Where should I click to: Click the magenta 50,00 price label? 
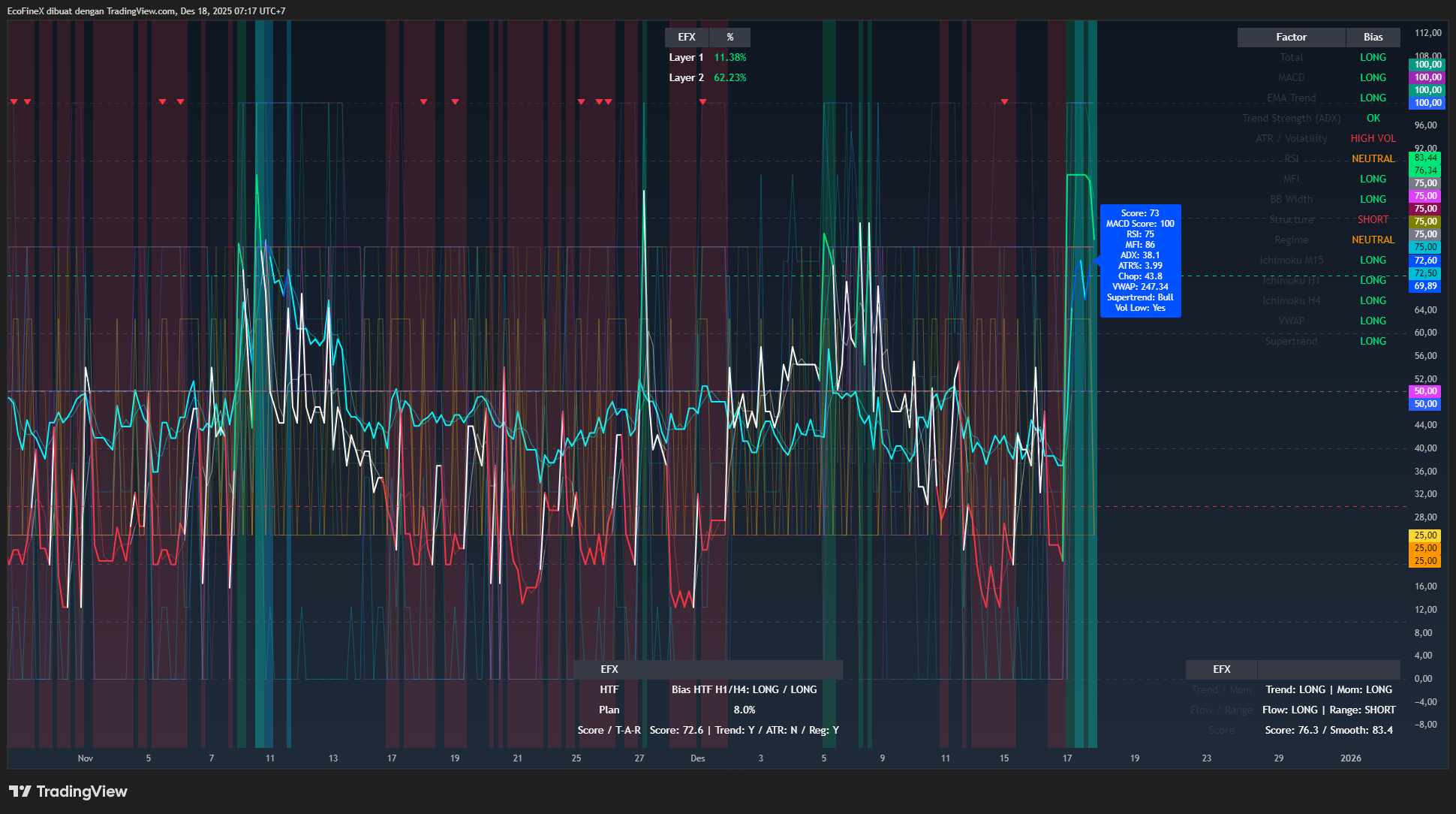pos(1425,391)
